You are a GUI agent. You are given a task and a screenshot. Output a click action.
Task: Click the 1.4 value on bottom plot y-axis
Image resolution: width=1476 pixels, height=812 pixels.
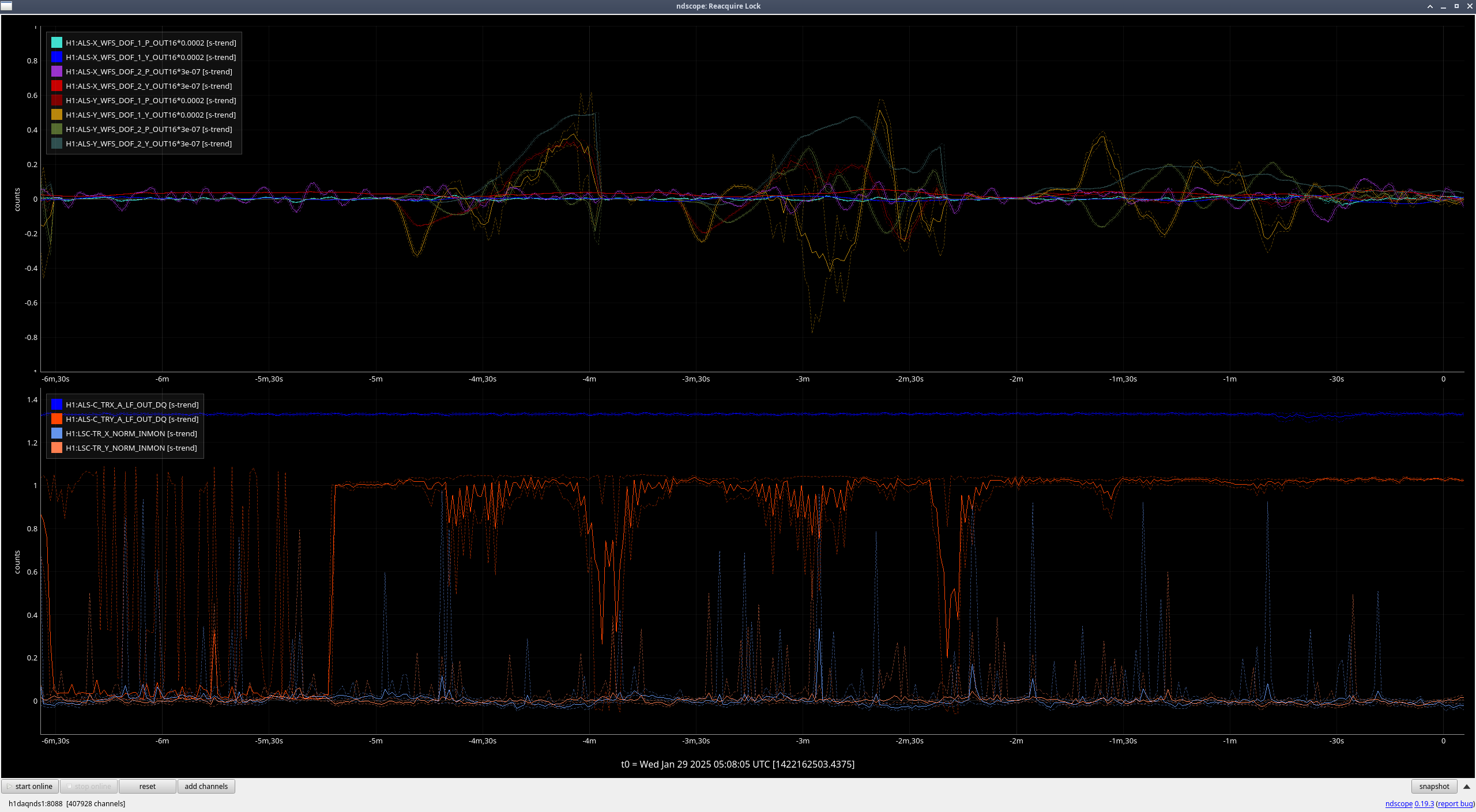pyautogui.click(x=32, y=399)
